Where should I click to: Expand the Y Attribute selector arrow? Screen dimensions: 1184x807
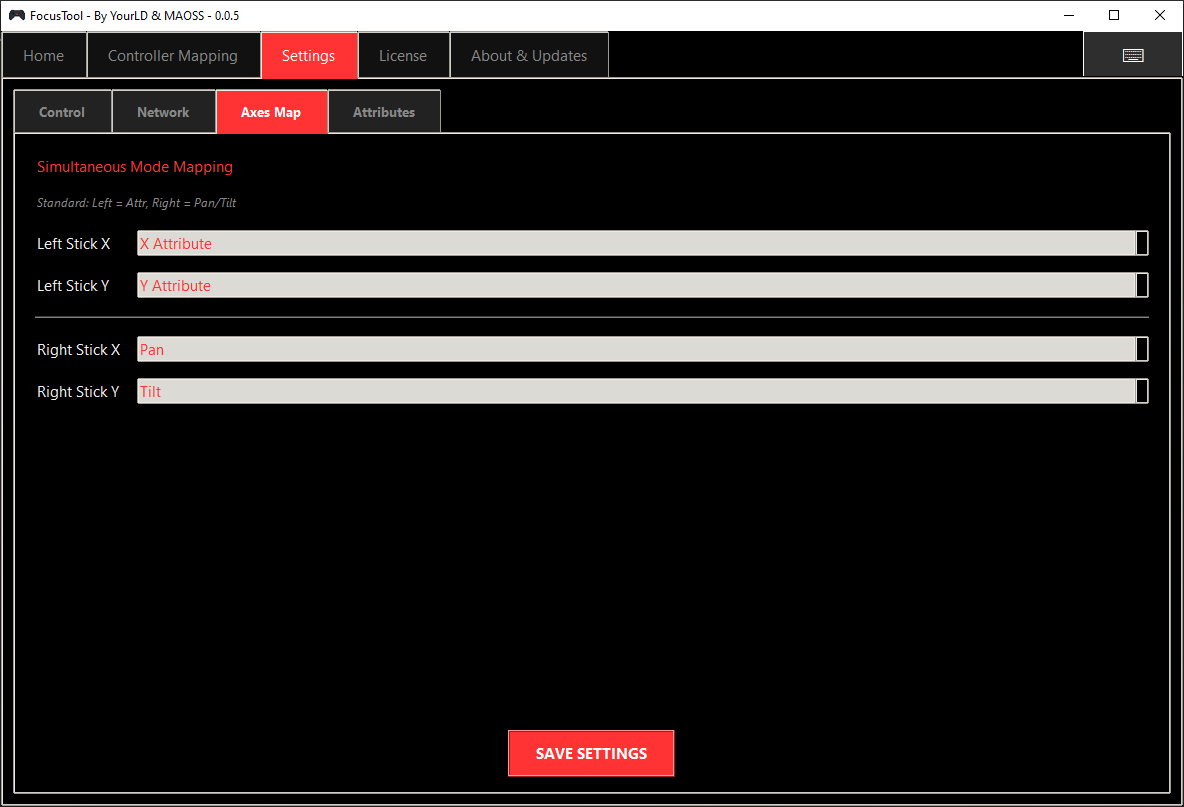pyautogui.click(x=1141, y=285)
